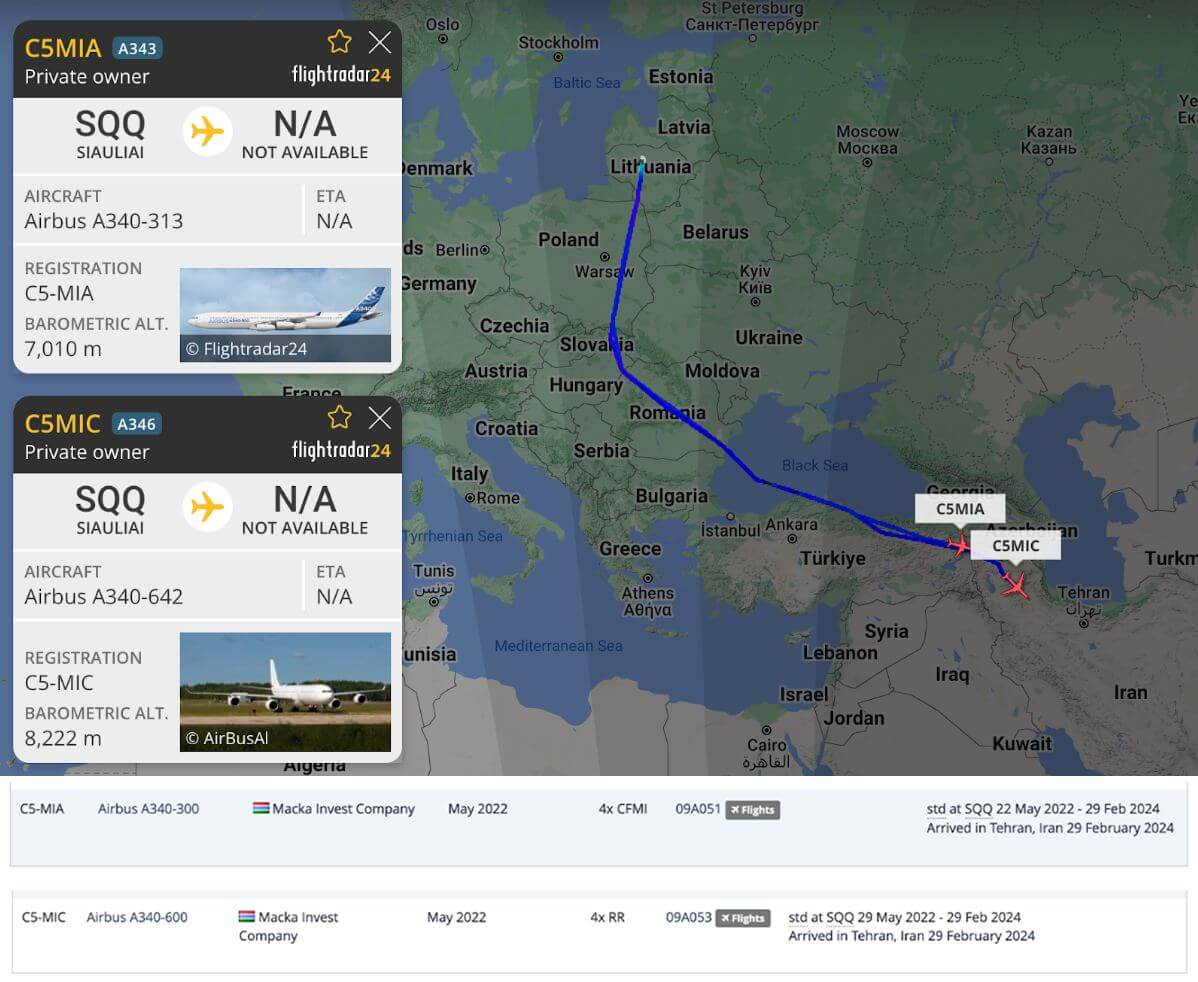The height and width of the screenshot is (982, 1198).
Task: Star the C5MIA flight card
Action: coord(340,42)
